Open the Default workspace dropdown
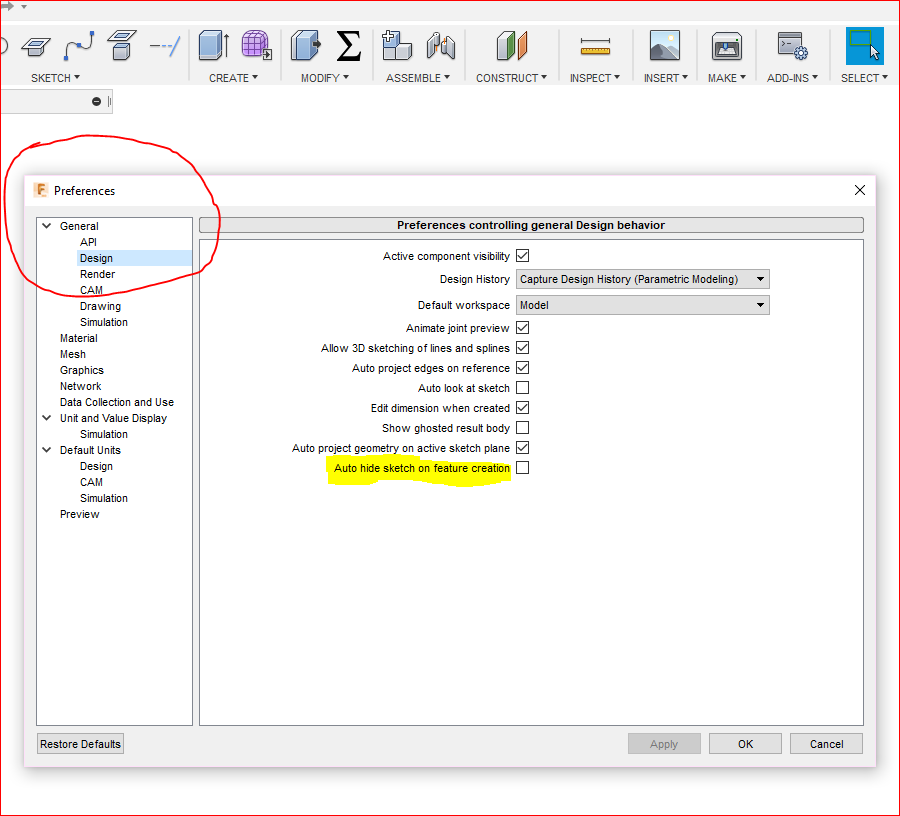Screen dimensions: 900x816 (x=643, y=305)
